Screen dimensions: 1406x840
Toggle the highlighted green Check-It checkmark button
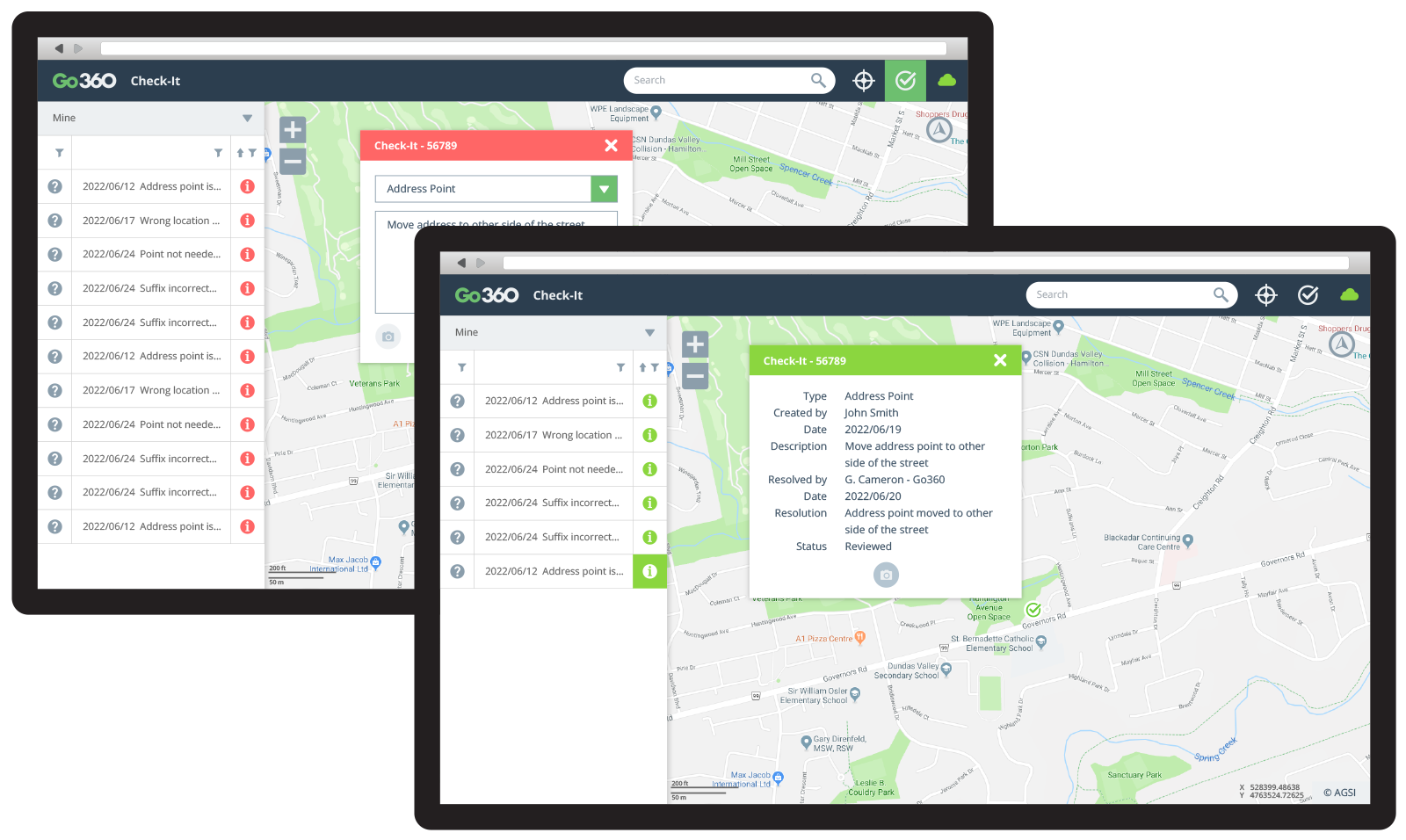(905, 81)
